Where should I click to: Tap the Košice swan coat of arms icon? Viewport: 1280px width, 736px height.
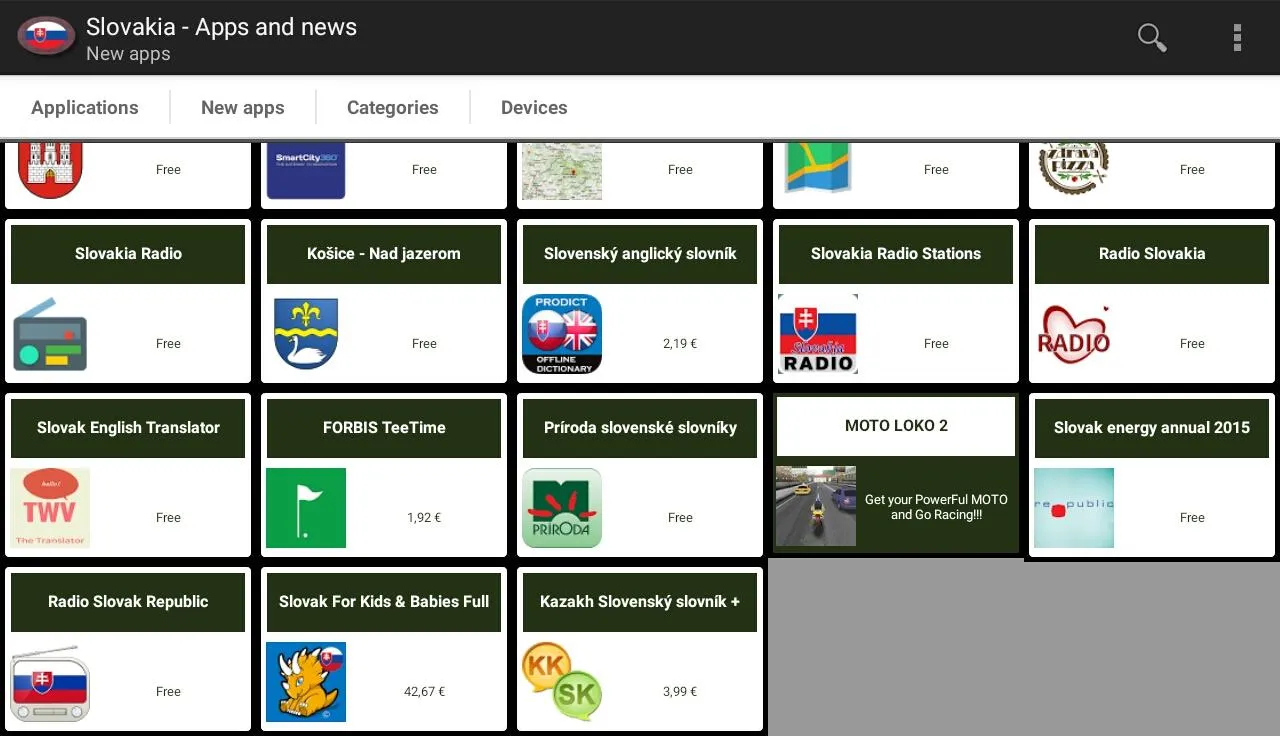click(306, 334)
